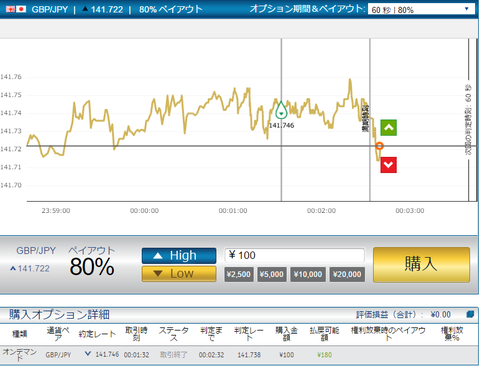Viewport: 480px width, 366px height.
Task: Click the 141.738 settlement rate cell
Action: (x=249, y=355)
